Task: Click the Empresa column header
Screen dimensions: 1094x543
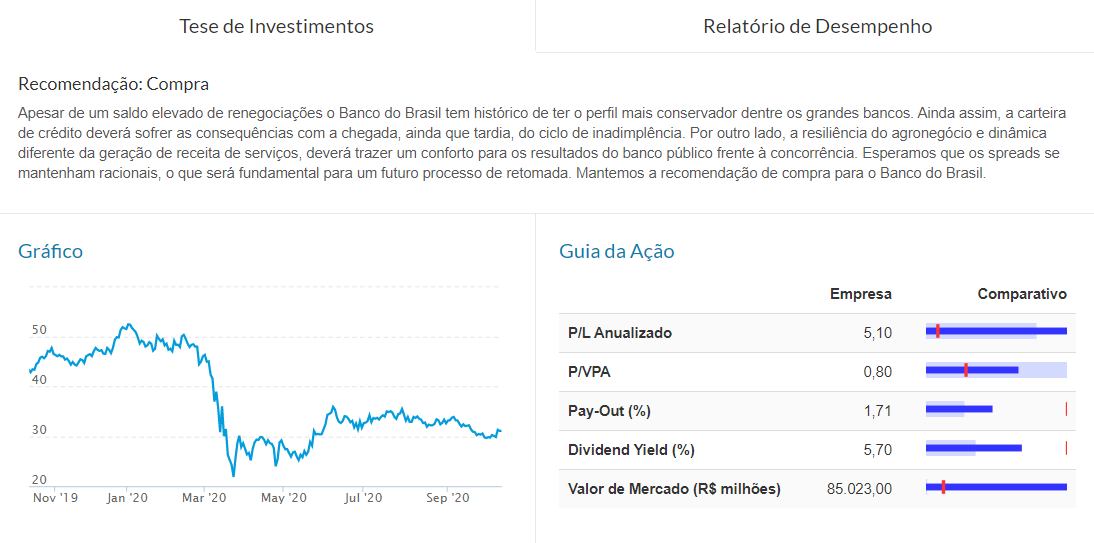Action: [861, 295]
